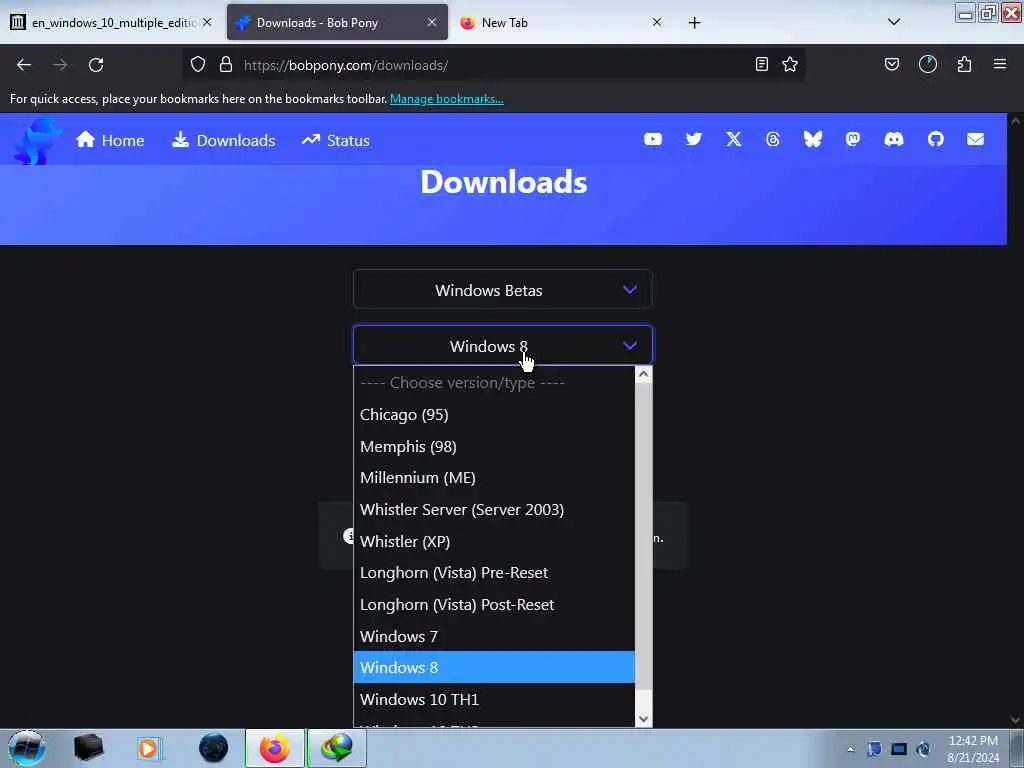Open the Bluesky butterfly icon link
This screenshot has height=768, width=1024.
[x=812, y=139]
